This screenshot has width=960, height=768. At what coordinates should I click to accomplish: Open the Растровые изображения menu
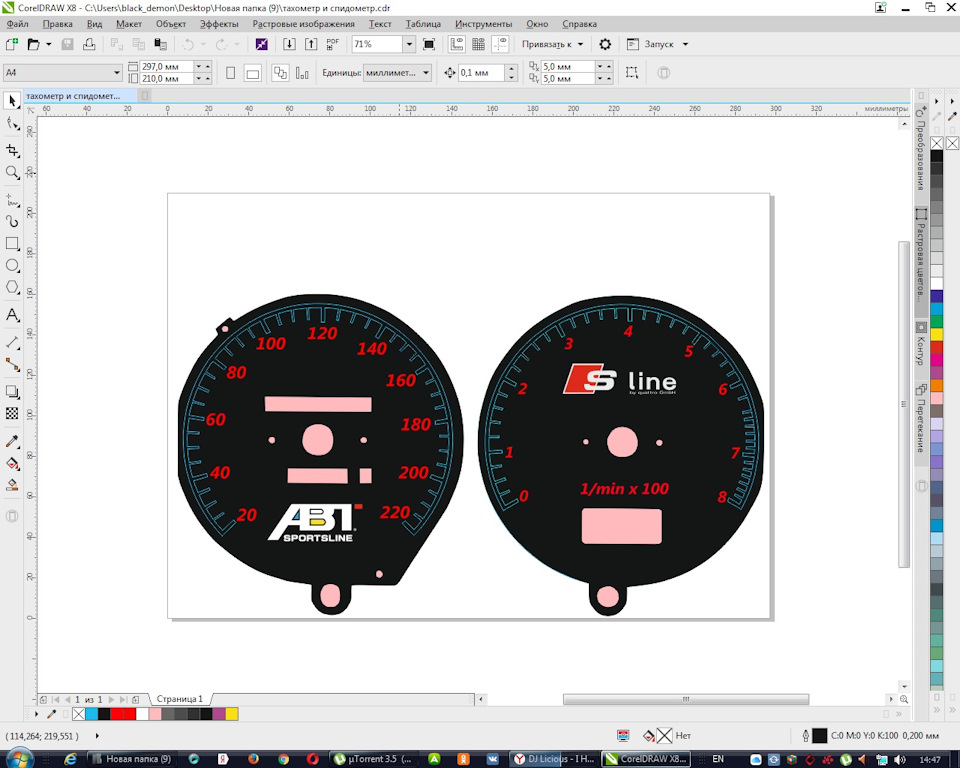303,24
